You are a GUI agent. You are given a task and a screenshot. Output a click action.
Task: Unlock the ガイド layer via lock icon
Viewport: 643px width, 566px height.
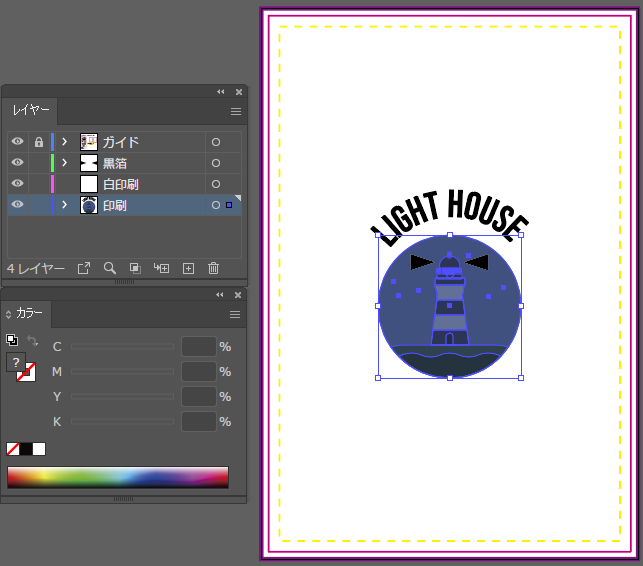coord(38,142)
